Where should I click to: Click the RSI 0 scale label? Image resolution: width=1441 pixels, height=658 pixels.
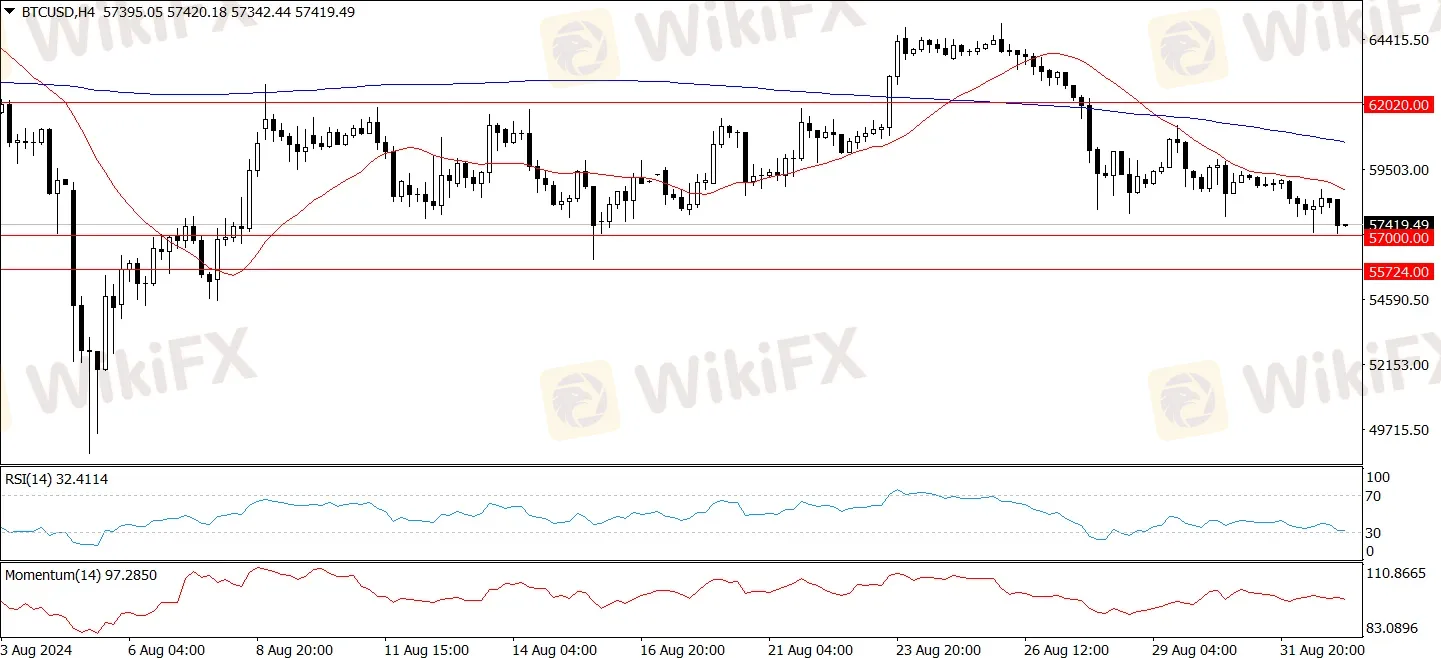point(1371,550)
